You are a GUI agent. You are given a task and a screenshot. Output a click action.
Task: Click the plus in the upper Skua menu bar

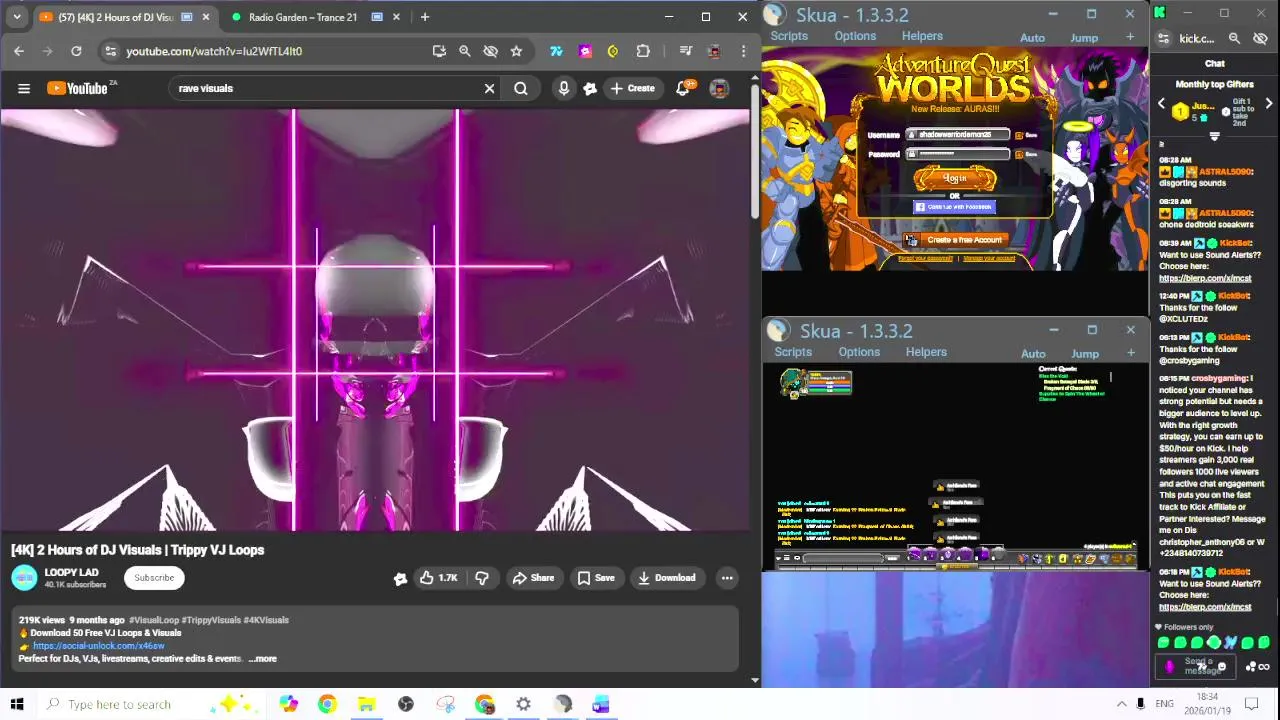point(1130,37)
